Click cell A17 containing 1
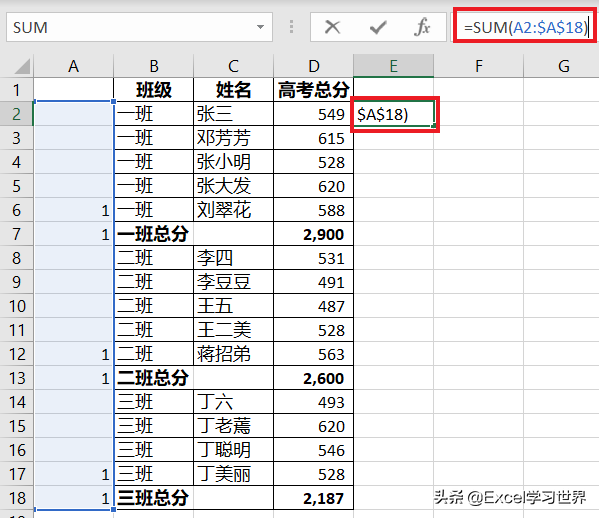The height and width of the screenshot is (518, 599). 73,474
